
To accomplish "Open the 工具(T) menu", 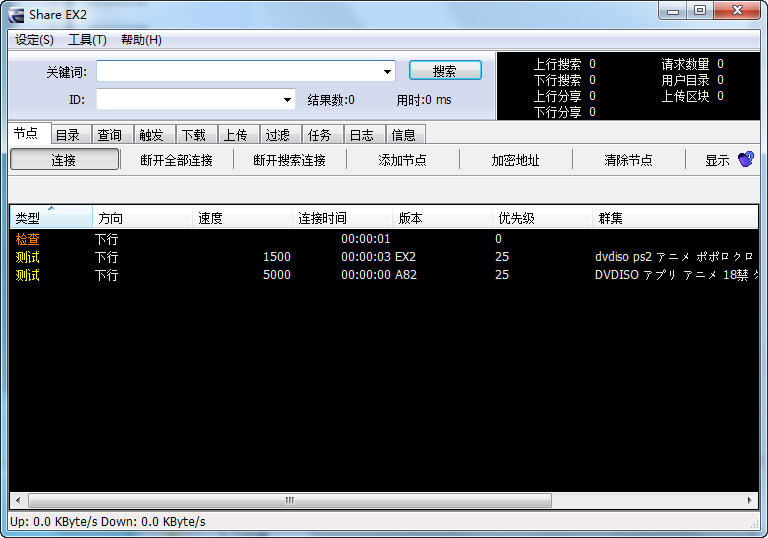I will (87, 40).
